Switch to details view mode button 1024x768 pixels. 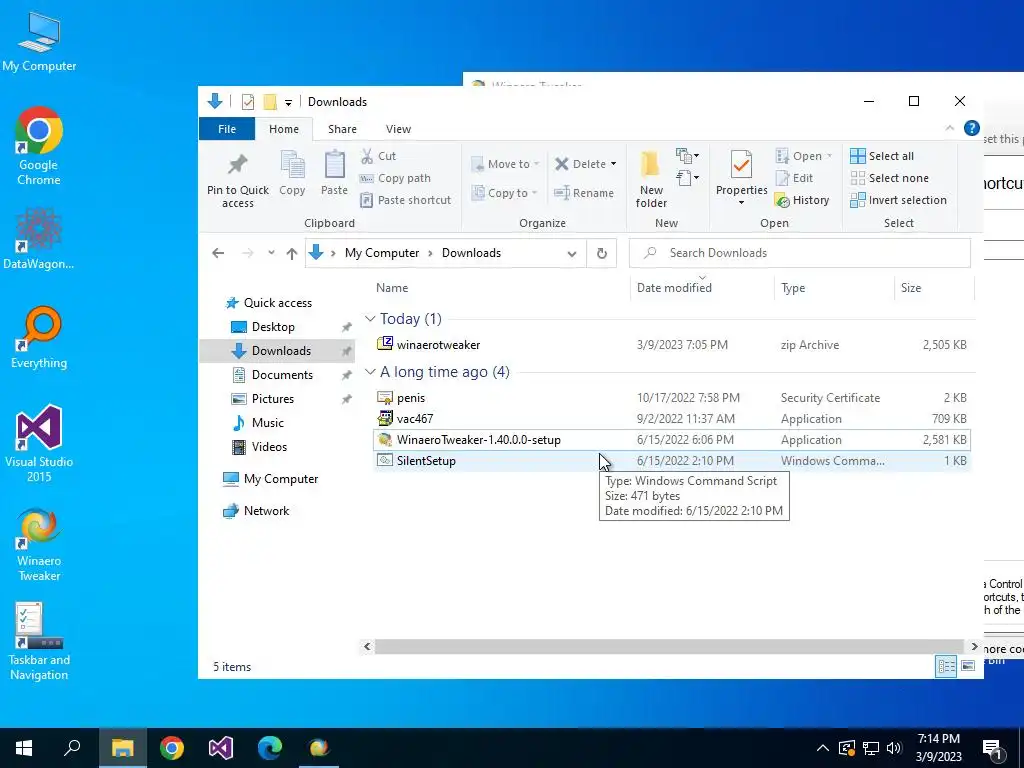tap(946, 665)
